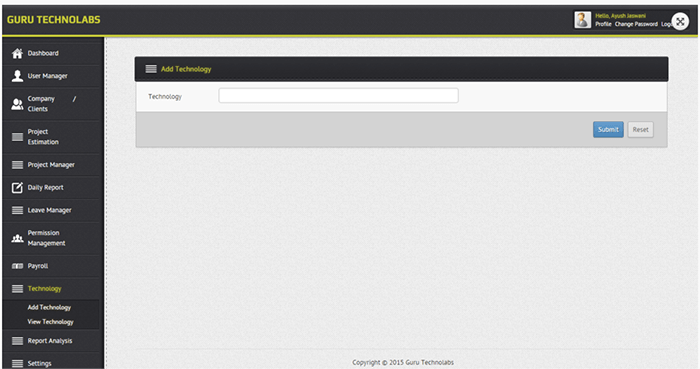The image size is (700, 369).
Task: Click the Technology text input field
Action: tap(338, 95)
